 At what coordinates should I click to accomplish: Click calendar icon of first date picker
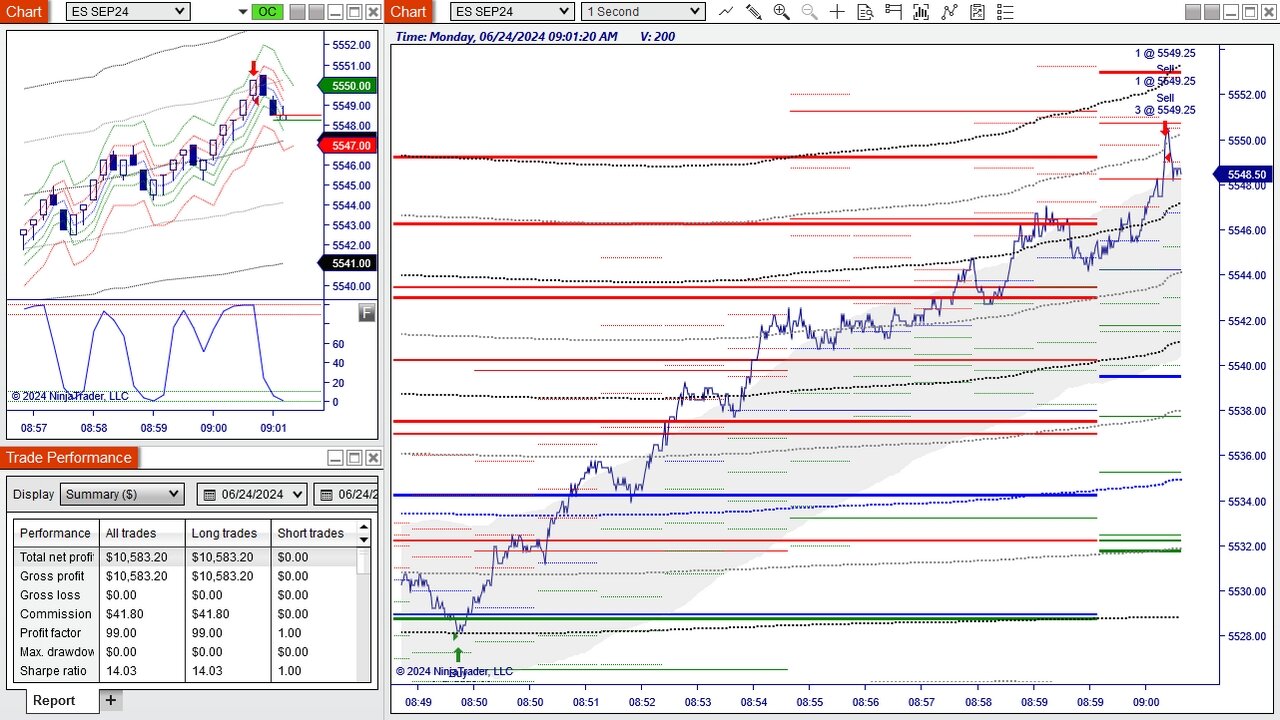[210, 494]
